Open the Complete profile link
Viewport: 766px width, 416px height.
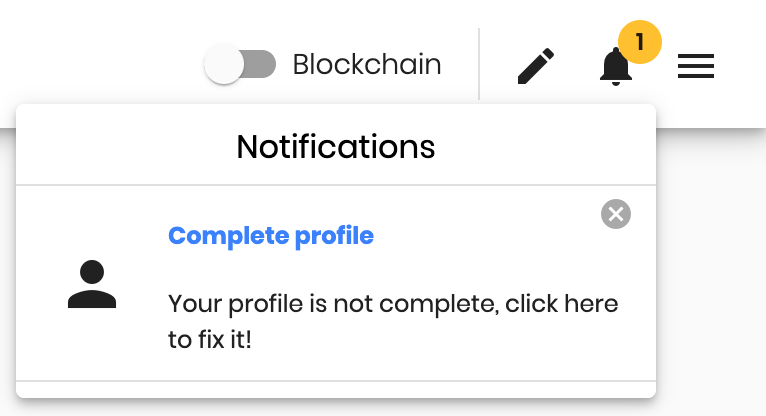click(271, 236)
